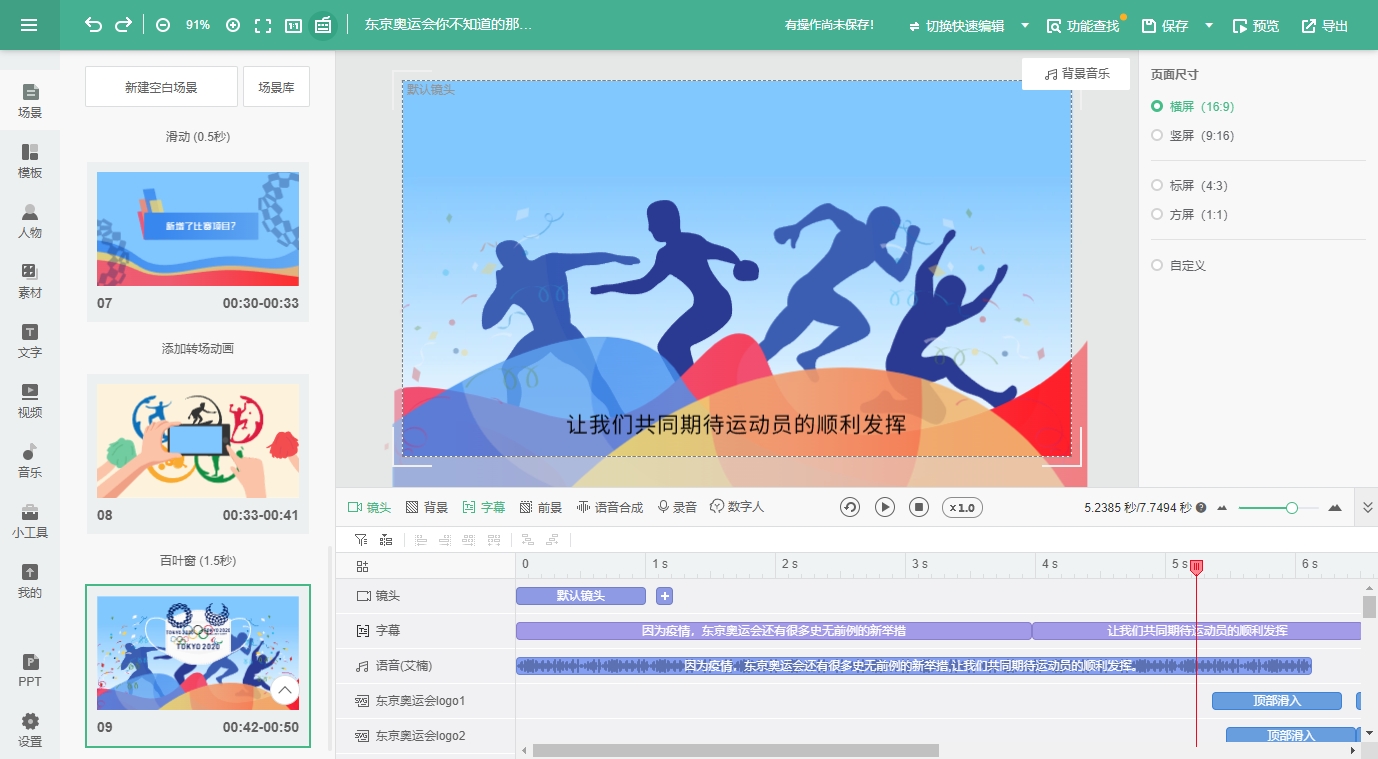The width and height of the screenshot is (1378, 759).
Task: Toggle the keyboard shortcuts panel icon
Action: coord(322,25)
